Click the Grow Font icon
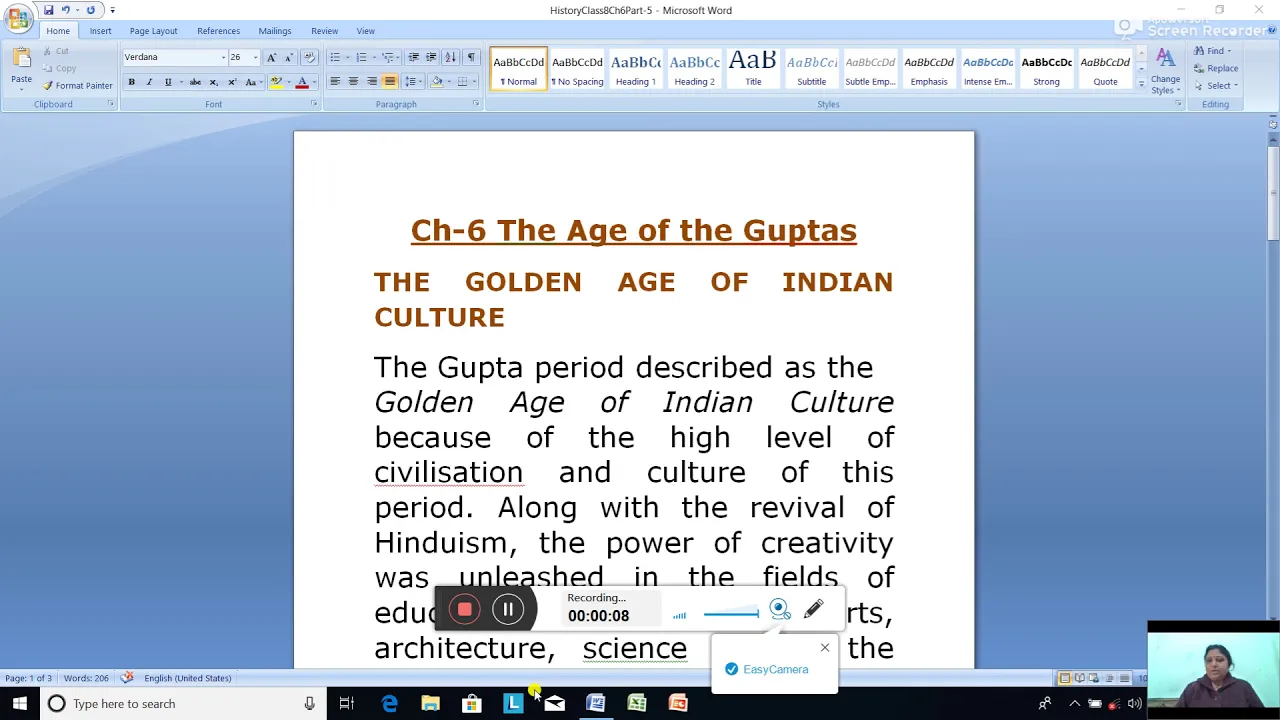Screen dimensions: 1280x720 (x=271, y=57)
